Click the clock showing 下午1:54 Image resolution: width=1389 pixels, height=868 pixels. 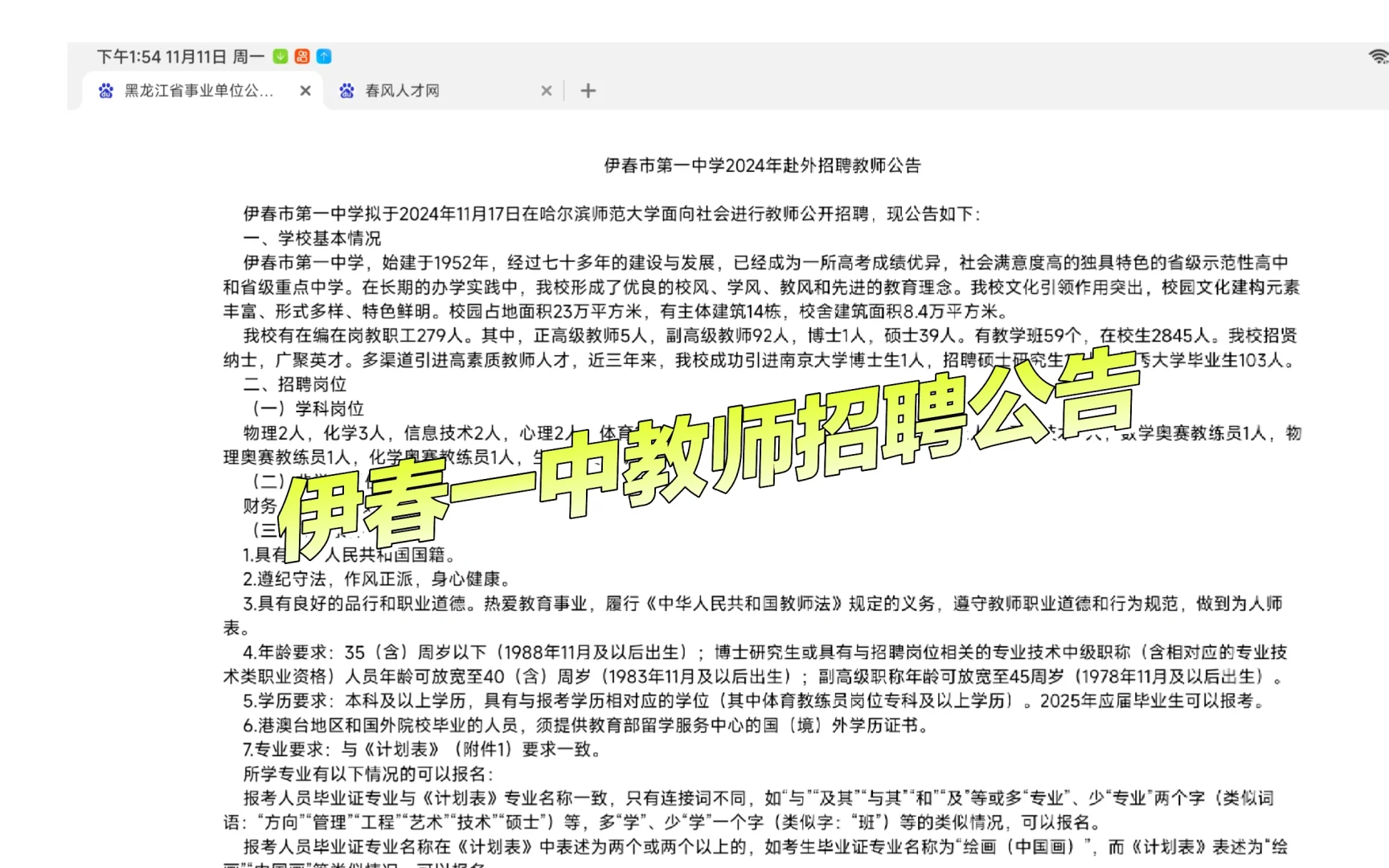point(129,56)
